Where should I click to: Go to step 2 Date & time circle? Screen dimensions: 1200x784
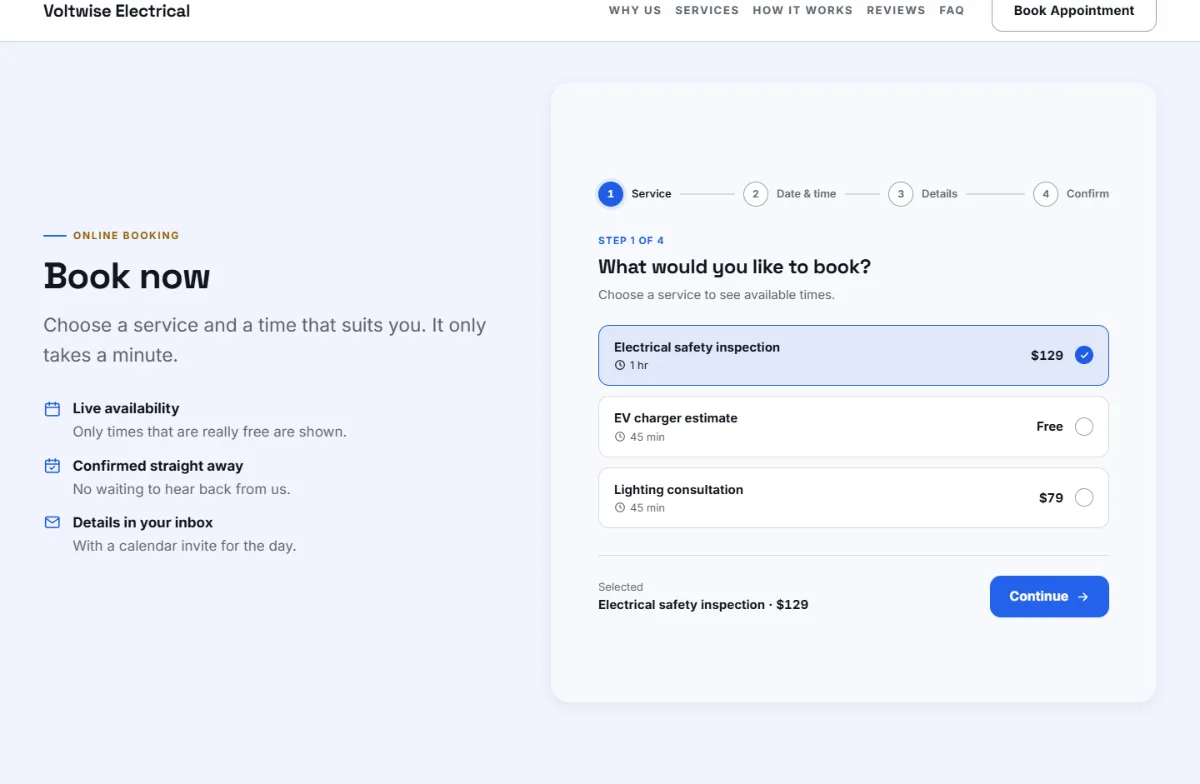pos(756,194)
